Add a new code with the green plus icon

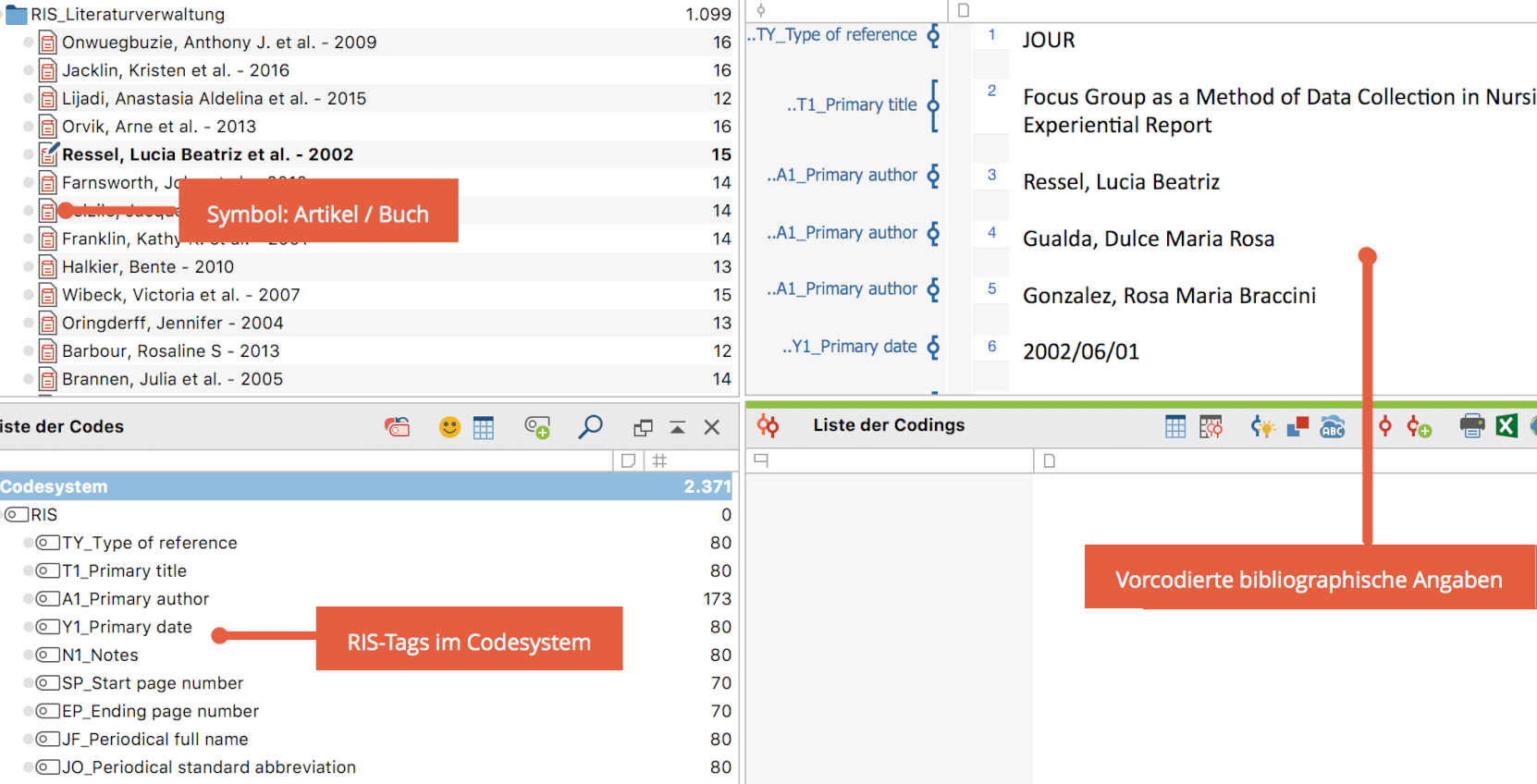tap(537, 427)
